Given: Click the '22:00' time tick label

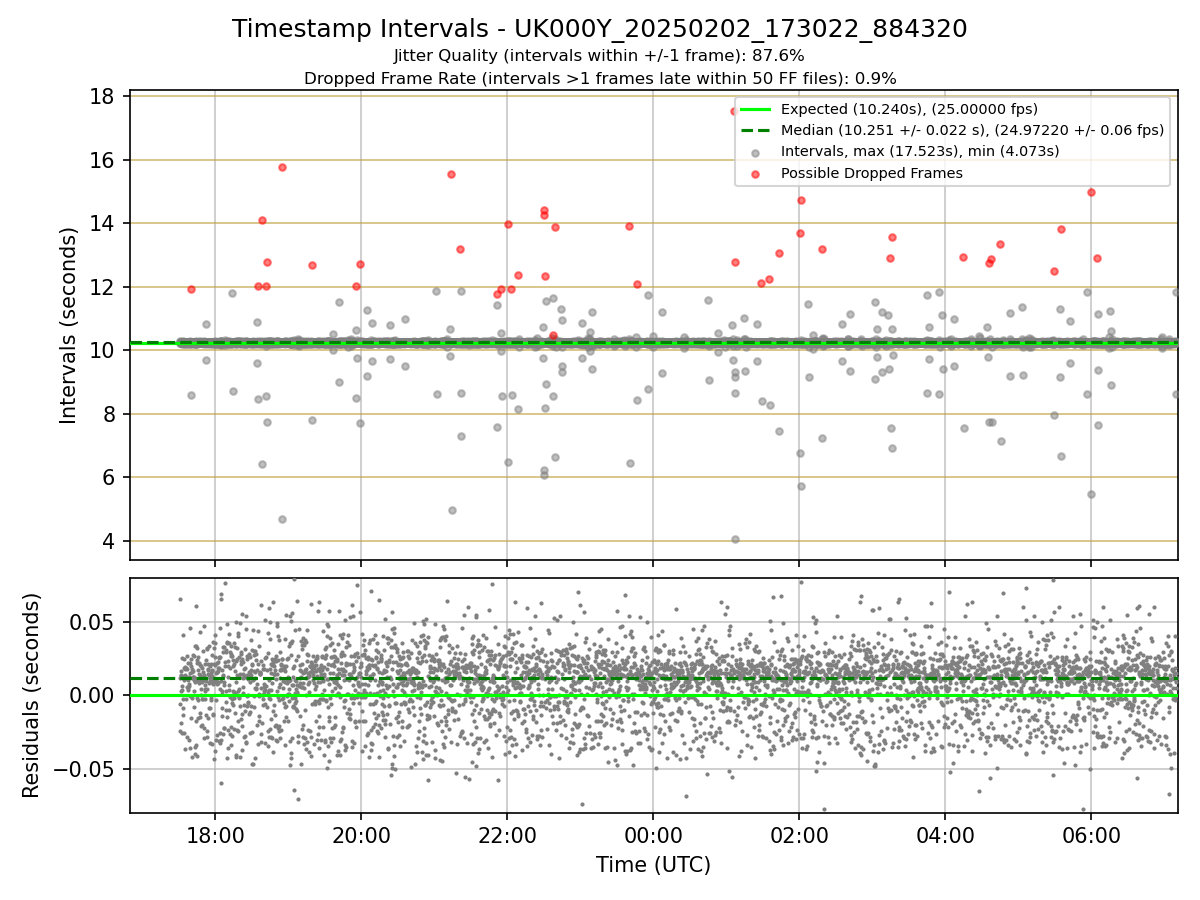Looking at the screenshot, I should tap(507, 834).
